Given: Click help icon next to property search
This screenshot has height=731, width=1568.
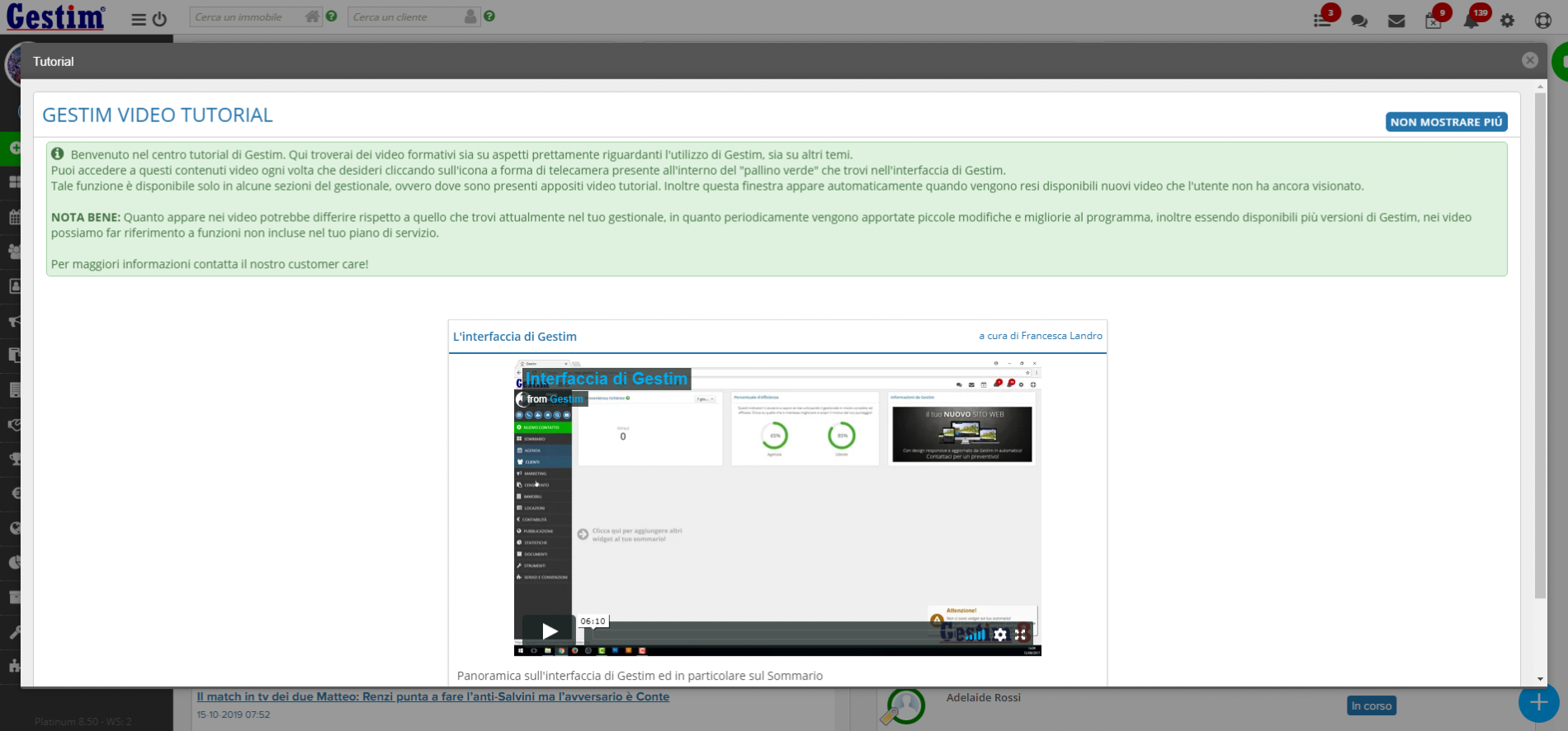Looking at the screenshot, I should pos(332,17).
